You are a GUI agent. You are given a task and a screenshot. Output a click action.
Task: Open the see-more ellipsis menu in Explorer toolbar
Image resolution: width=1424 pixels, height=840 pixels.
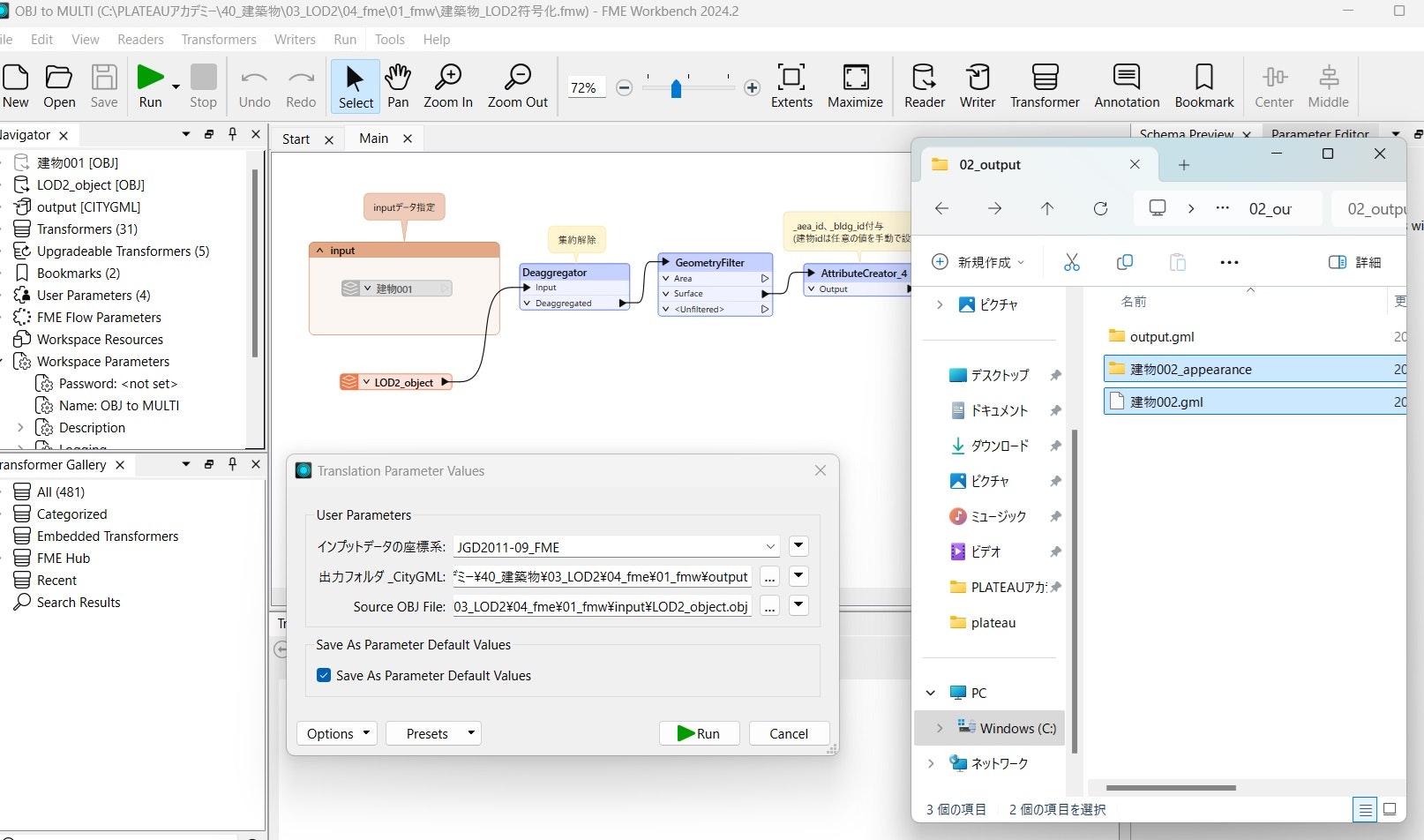(1229, 262)
